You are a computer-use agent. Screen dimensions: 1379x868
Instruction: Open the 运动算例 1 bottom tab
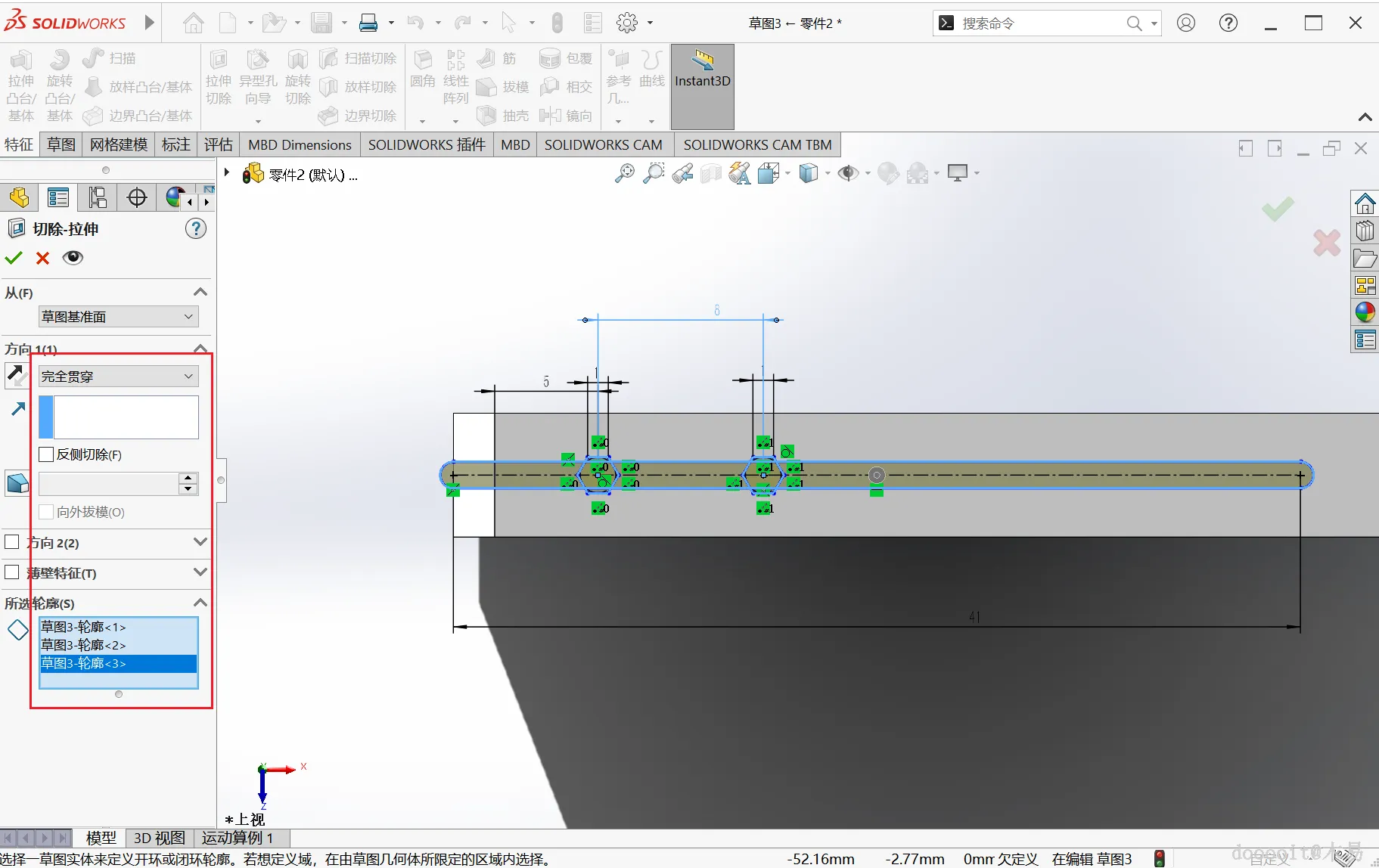(x=237, y=838)
